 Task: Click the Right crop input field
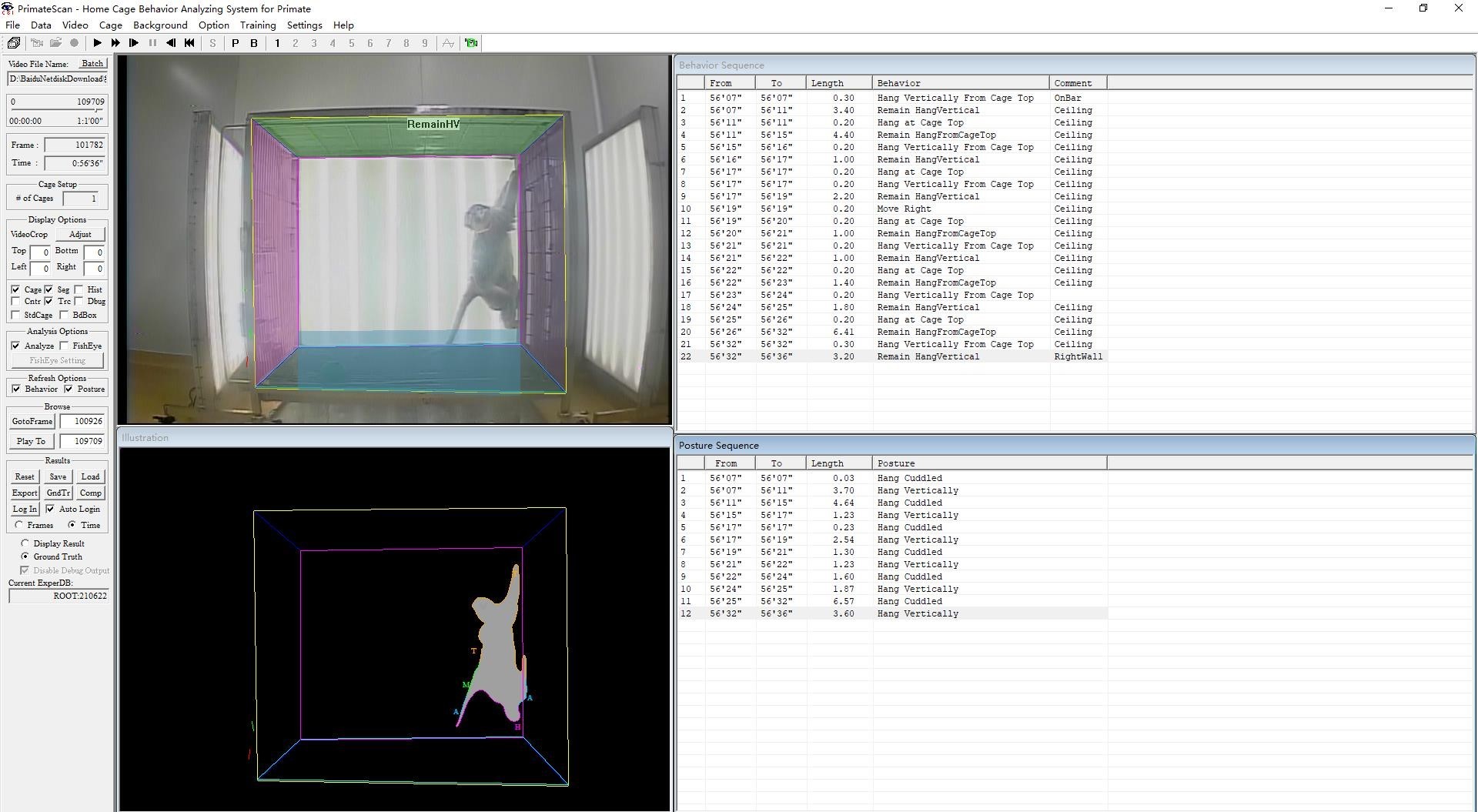pos(94,269)
